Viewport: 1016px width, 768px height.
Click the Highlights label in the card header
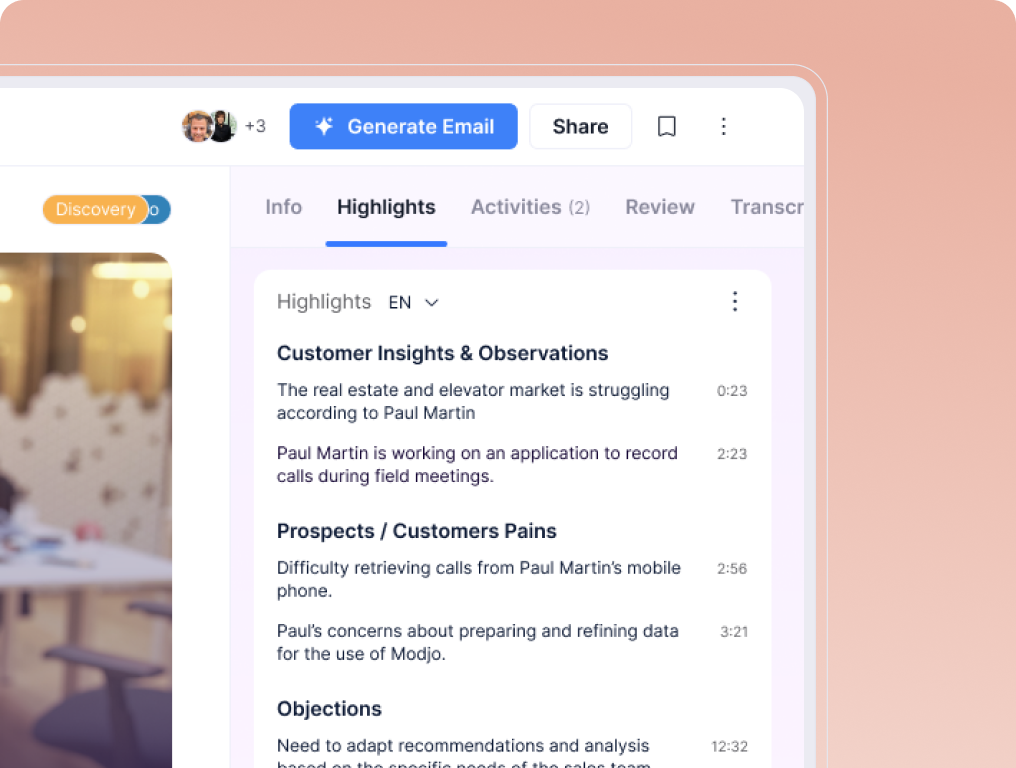324,302
